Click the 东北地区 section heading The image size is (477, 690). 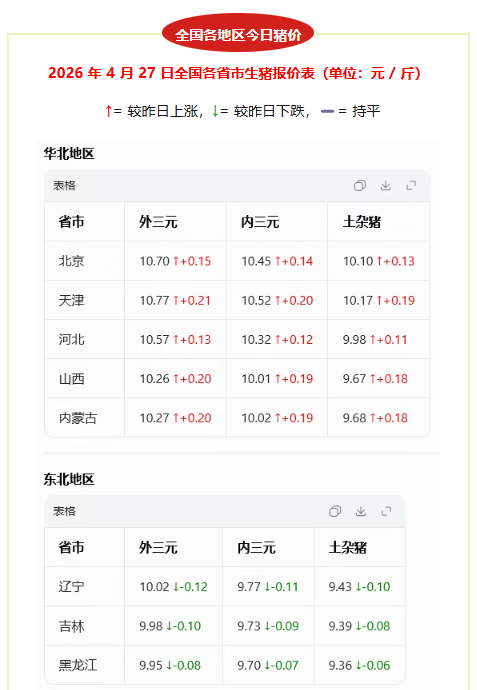[69, 479]
